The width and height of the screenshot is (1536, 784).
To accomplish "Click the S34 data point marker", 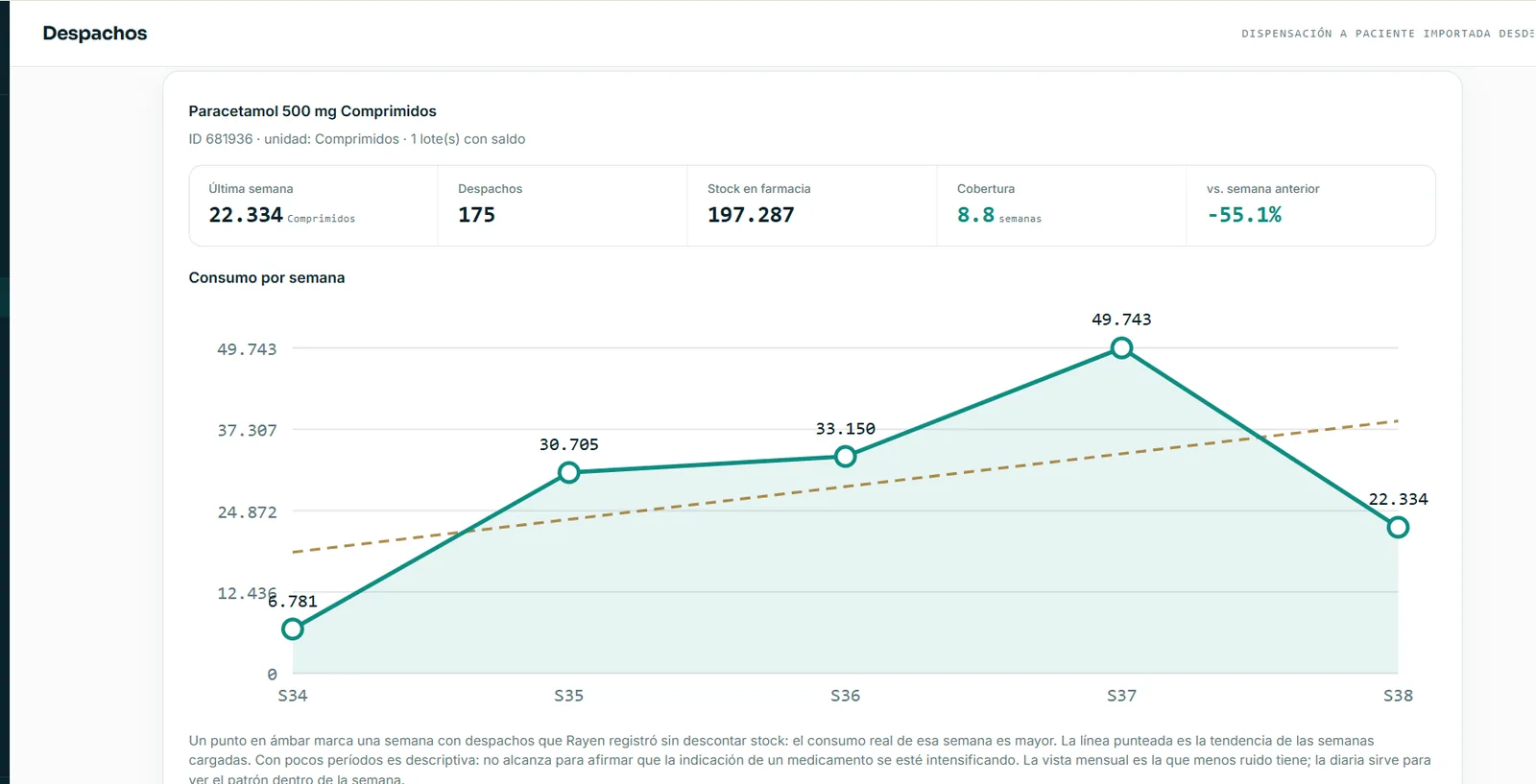I will [x=293, y=630].
